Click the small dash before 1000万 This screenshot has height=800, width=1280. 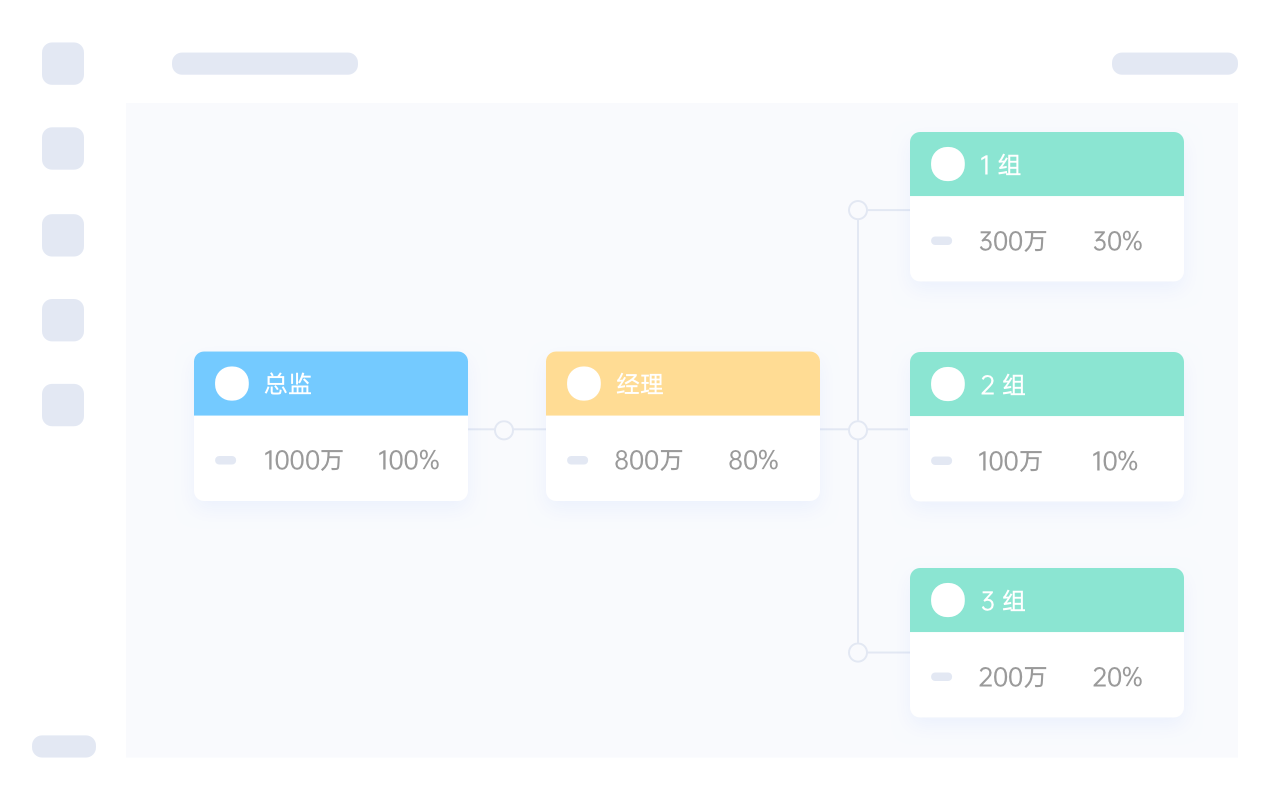pos(226,460)
